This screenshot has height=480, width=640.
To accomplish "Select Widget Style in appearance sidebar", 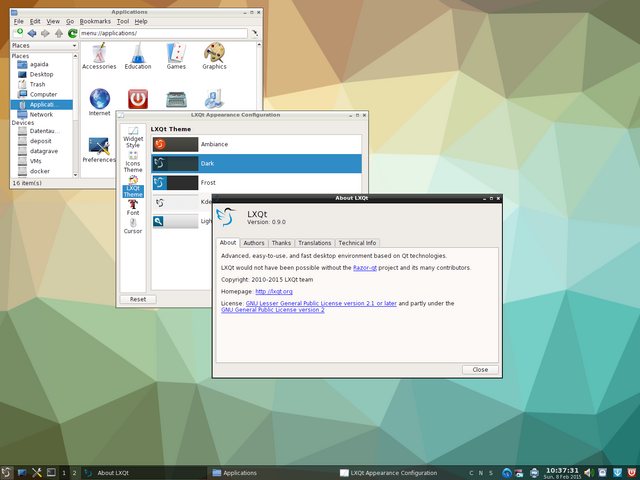I will (x=133, y=138).
